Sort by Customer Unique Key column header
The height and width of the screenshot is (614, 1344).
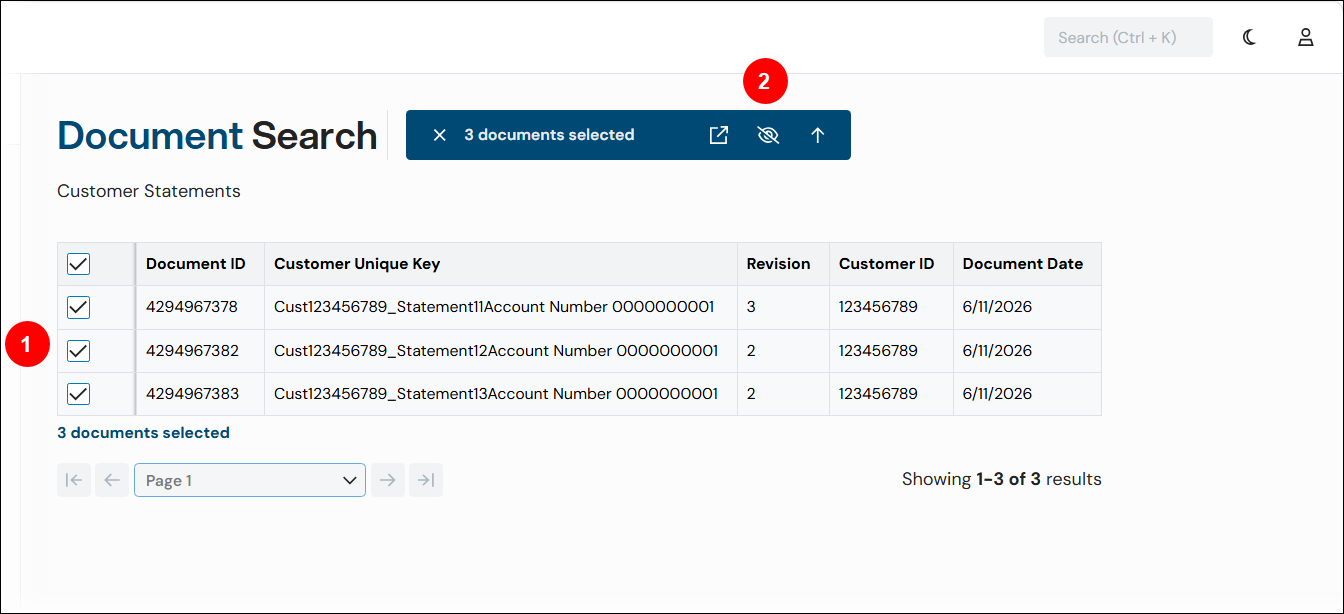point(501,264)
